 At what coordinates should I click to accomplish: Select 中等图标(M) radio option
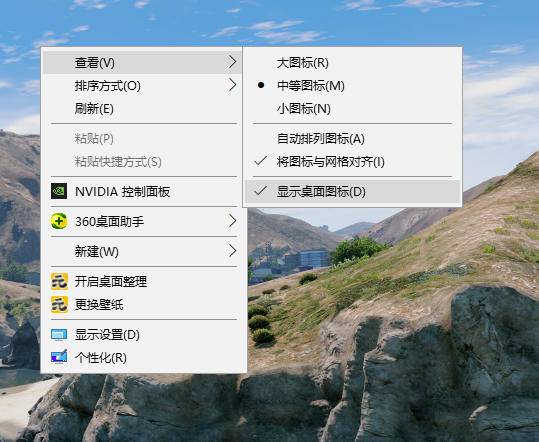(352, 85)
